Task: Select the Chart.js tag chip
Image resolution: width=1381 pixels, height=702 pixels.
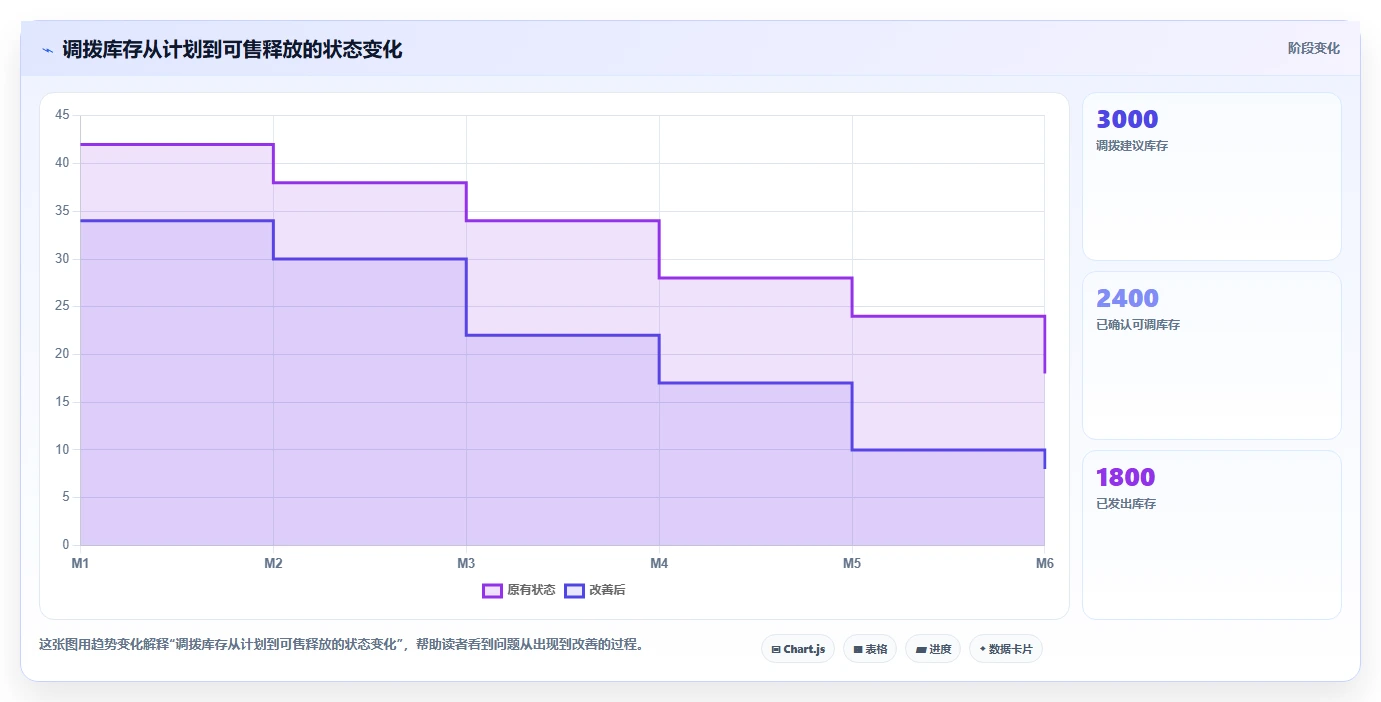Action: tap(798, 649)
